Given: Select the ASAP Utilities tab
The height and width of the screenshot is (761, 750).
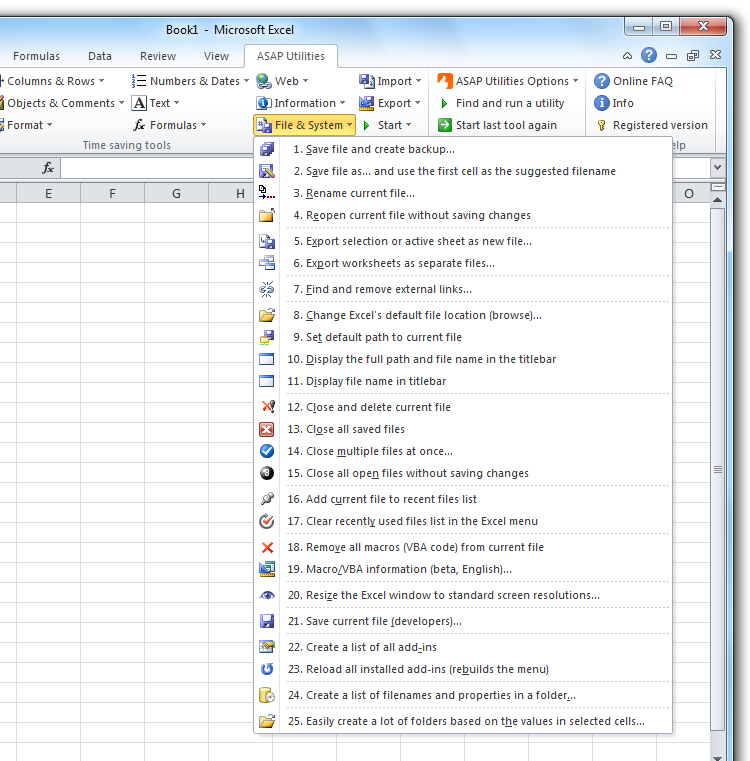Looking at the screenshot, I should pyautogui.click(x=291, y=56).
